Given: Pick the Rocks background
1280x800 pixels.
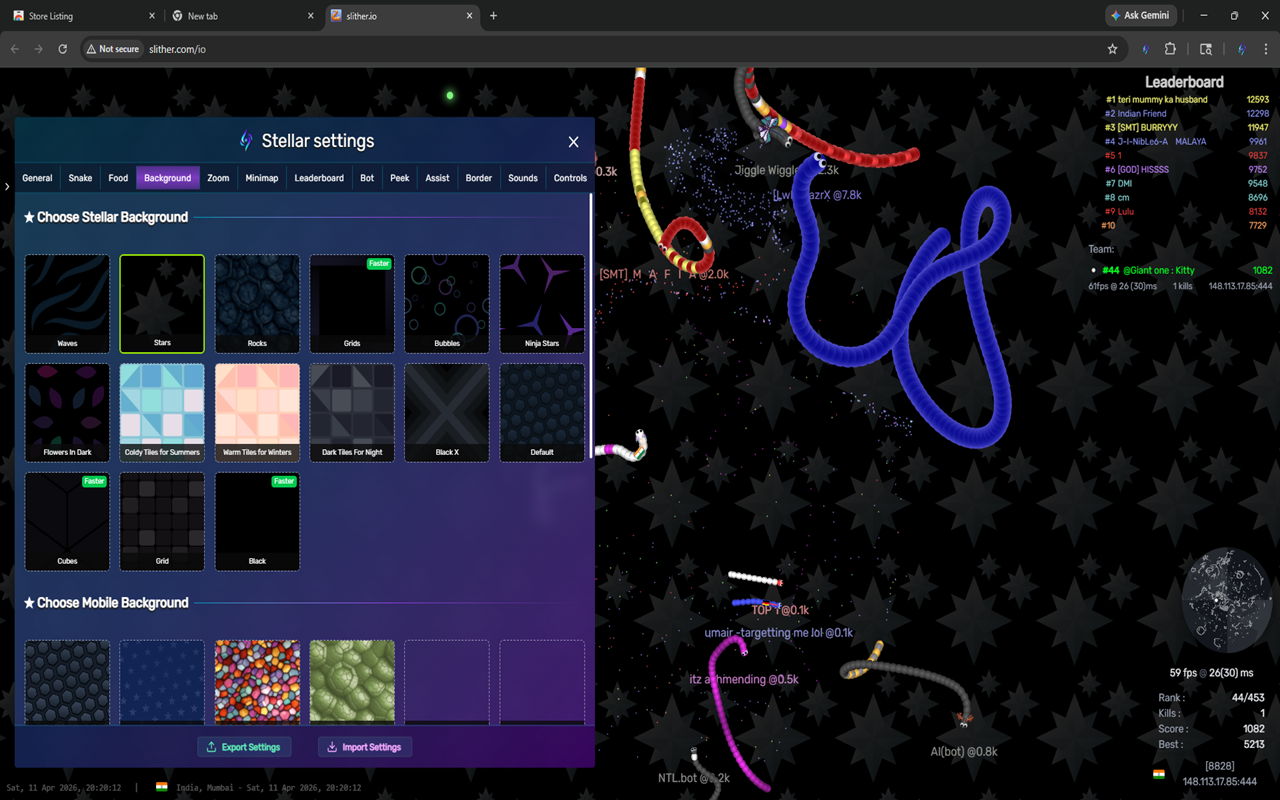Looking at the screenshot, I should click(257, 303).
